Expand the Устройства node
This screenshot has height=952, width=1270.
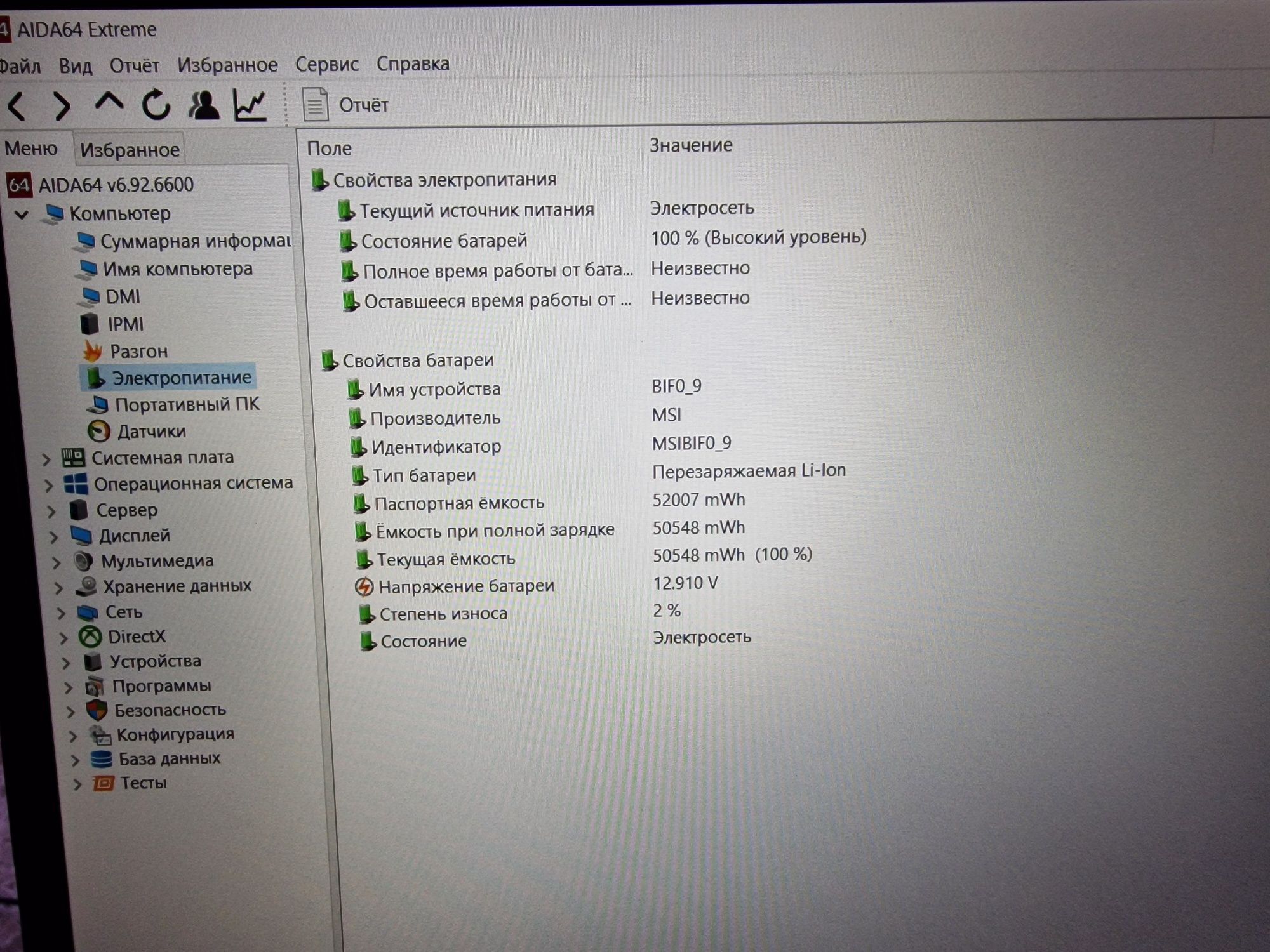tap(66, 663)
